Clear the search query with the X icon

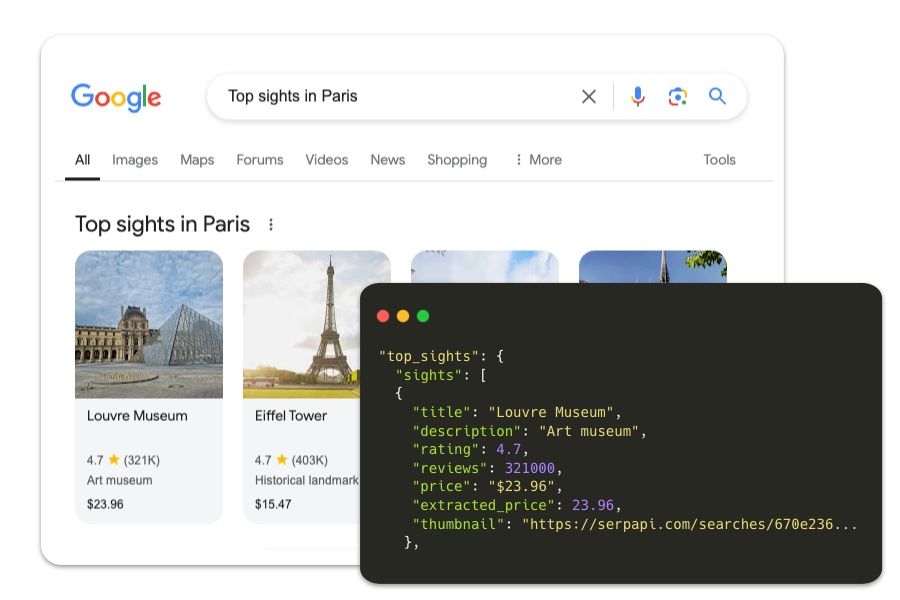coord(588,96)
